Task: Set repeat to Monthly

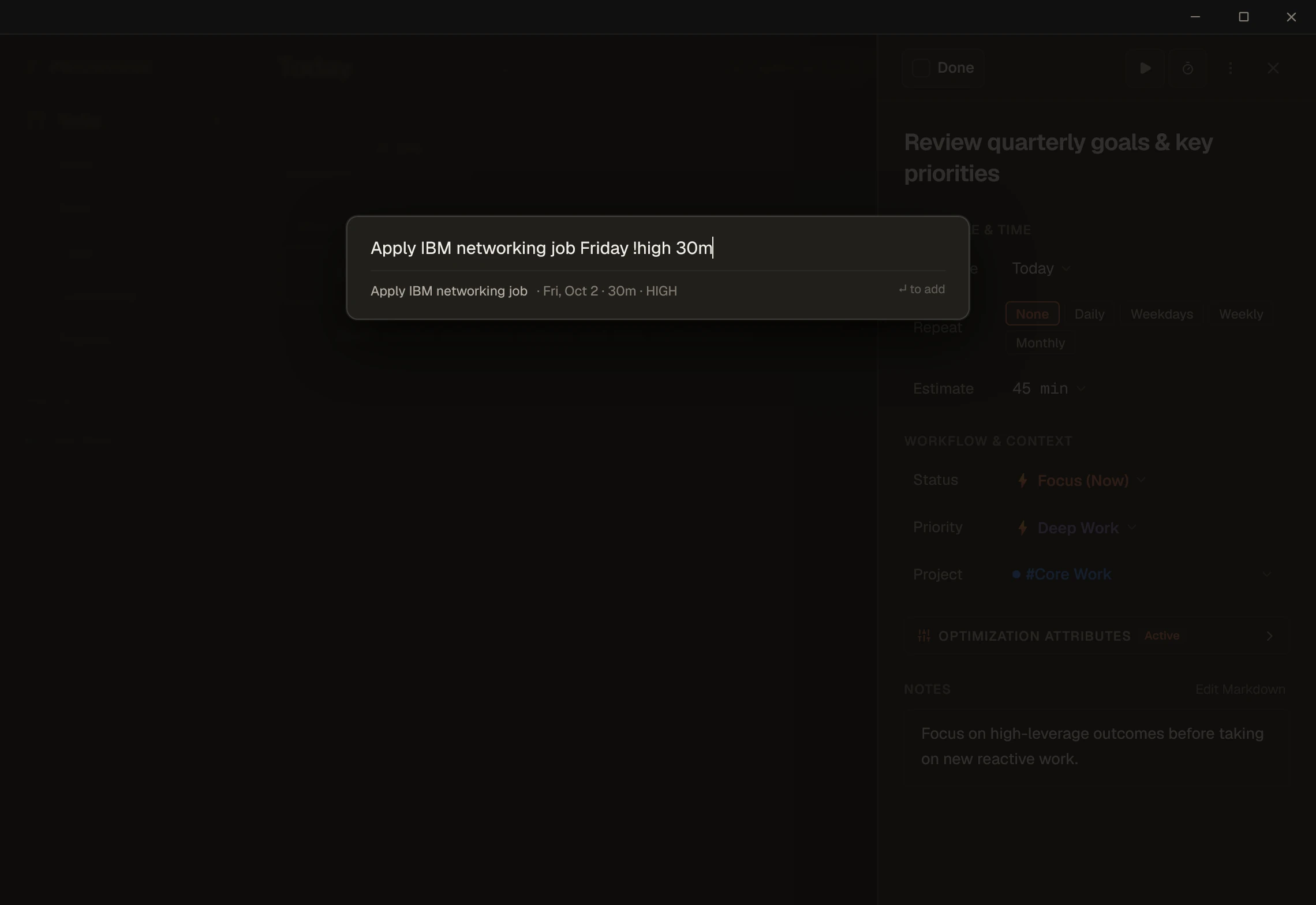Action: tap(1040, 343)
